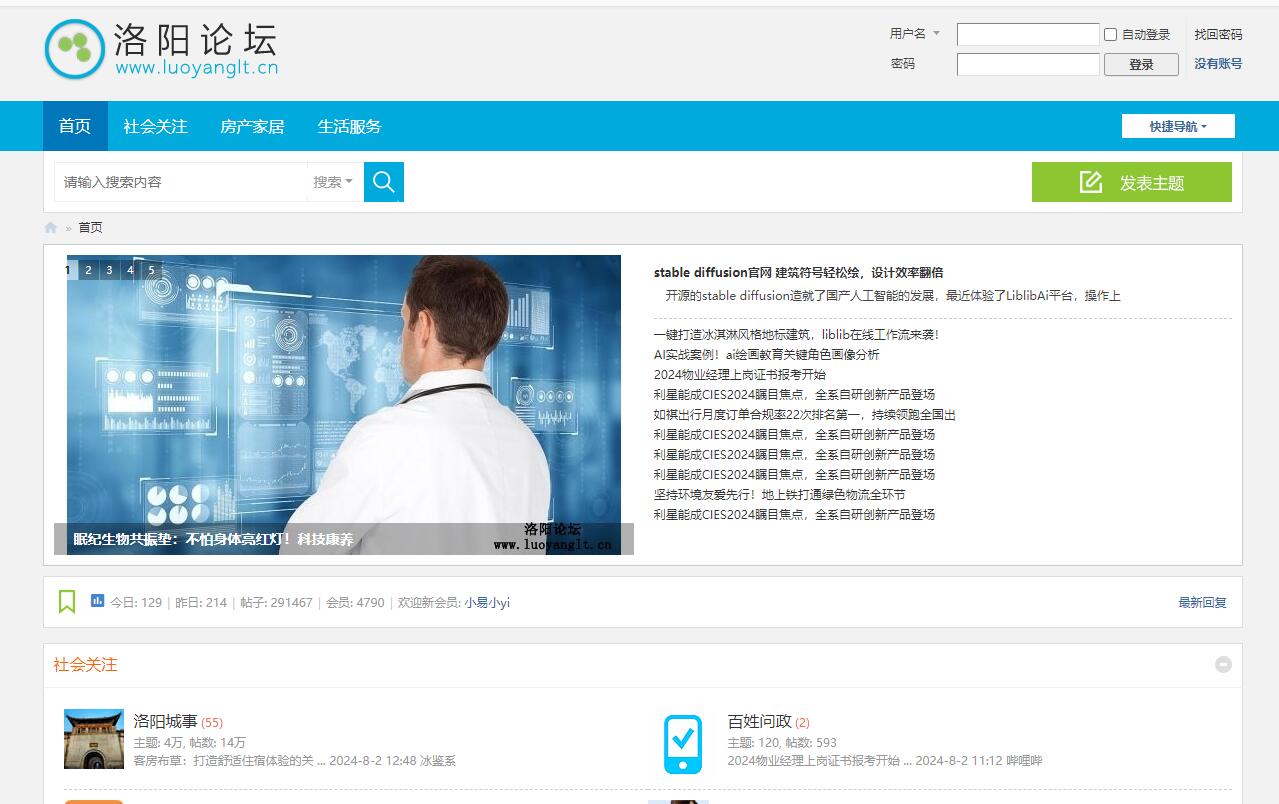The image size is (1279, 804).
Task: Select slide 3 in the image carousel
Action: [109, 270]
